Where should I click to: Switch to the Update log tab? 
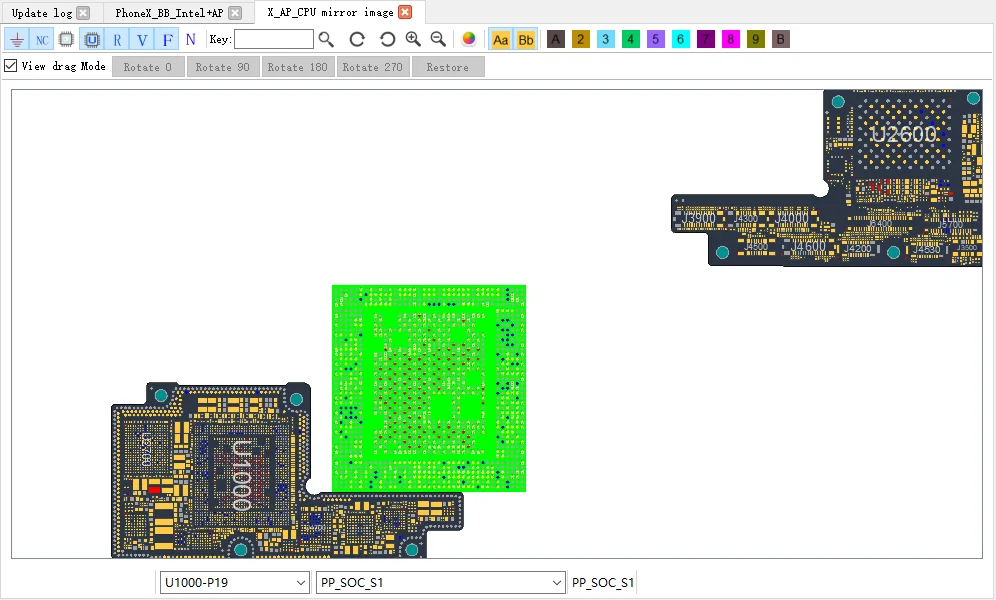tap(42, 13)
